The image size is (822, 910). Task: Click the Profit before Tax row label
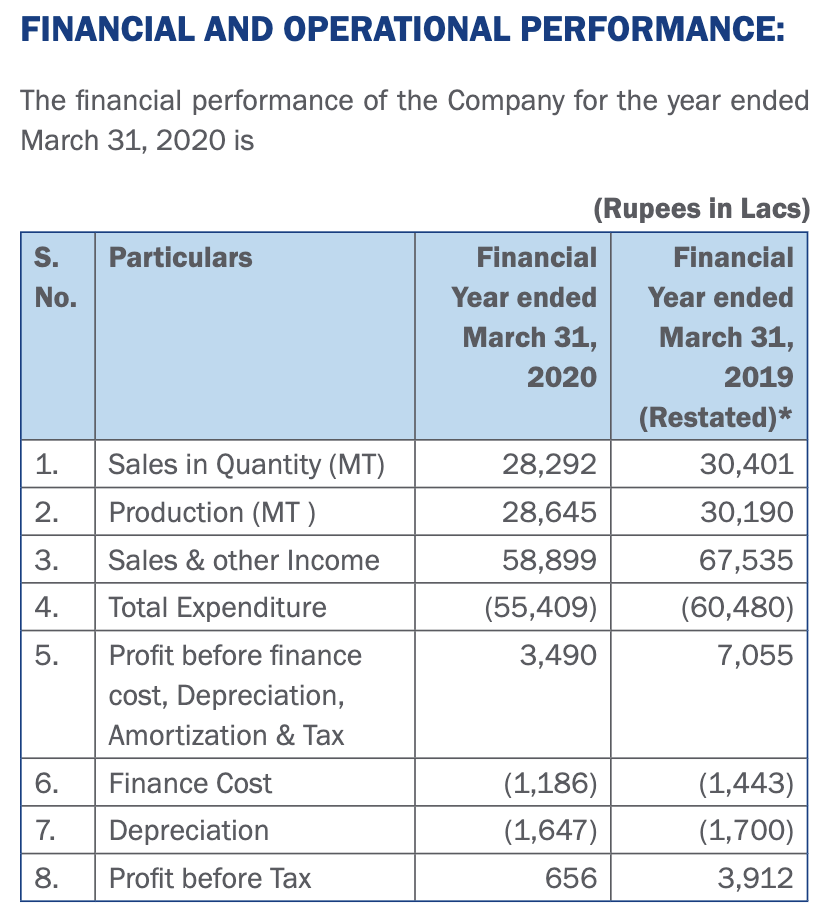210,879
